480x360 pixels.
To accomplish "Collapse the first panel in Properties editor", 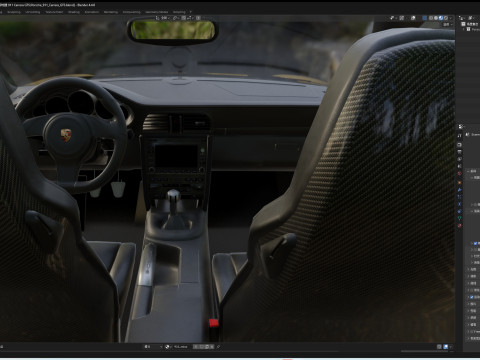I will pos(469,171).
